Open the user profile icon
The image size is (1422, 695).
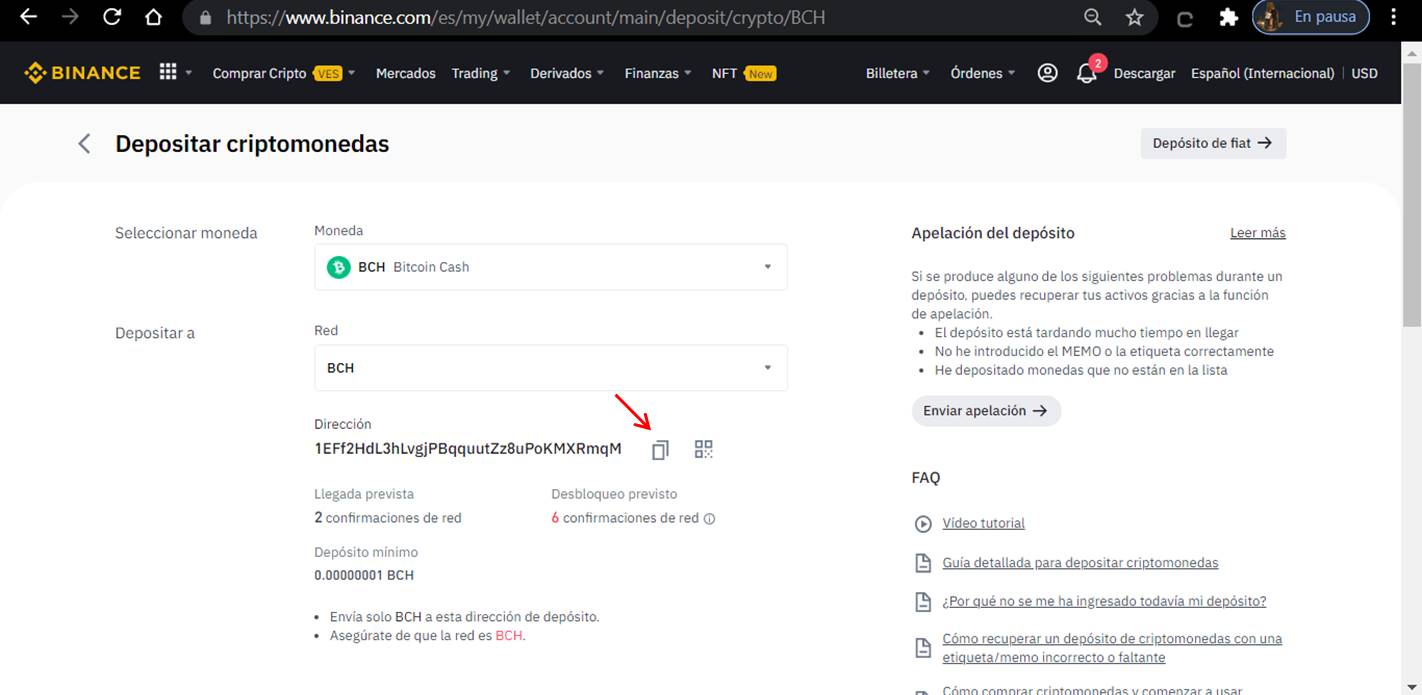pos(1047,73)
